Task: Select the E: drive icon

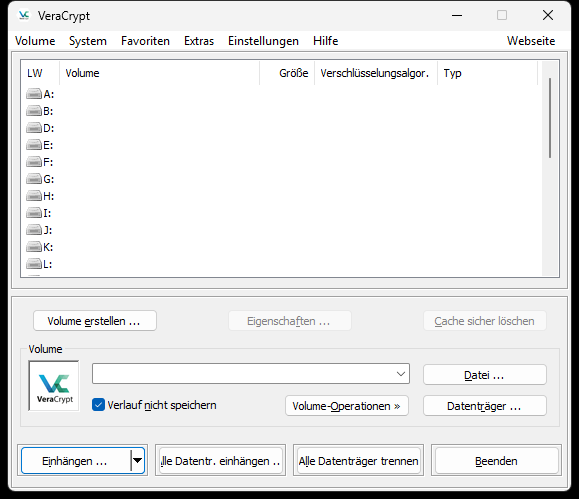Action: click(34, 145)
